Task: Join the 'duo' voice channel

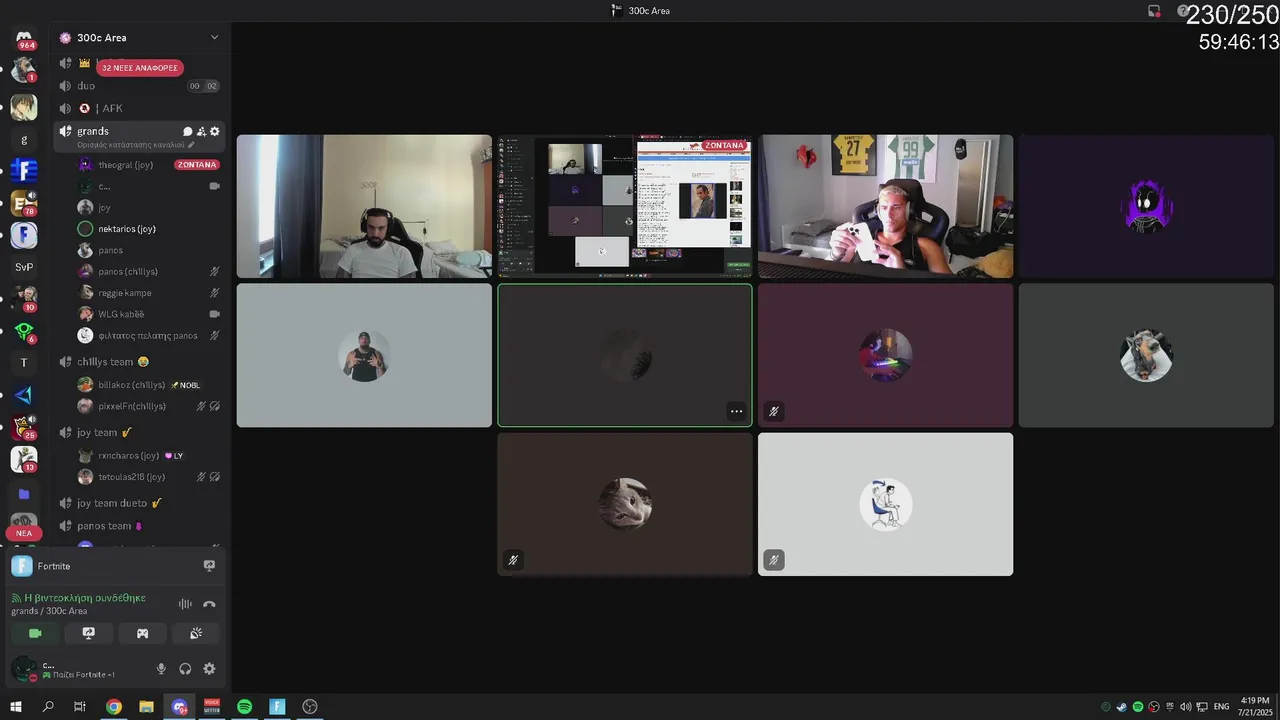Action: pyautogui.click(x=139, y=86)
